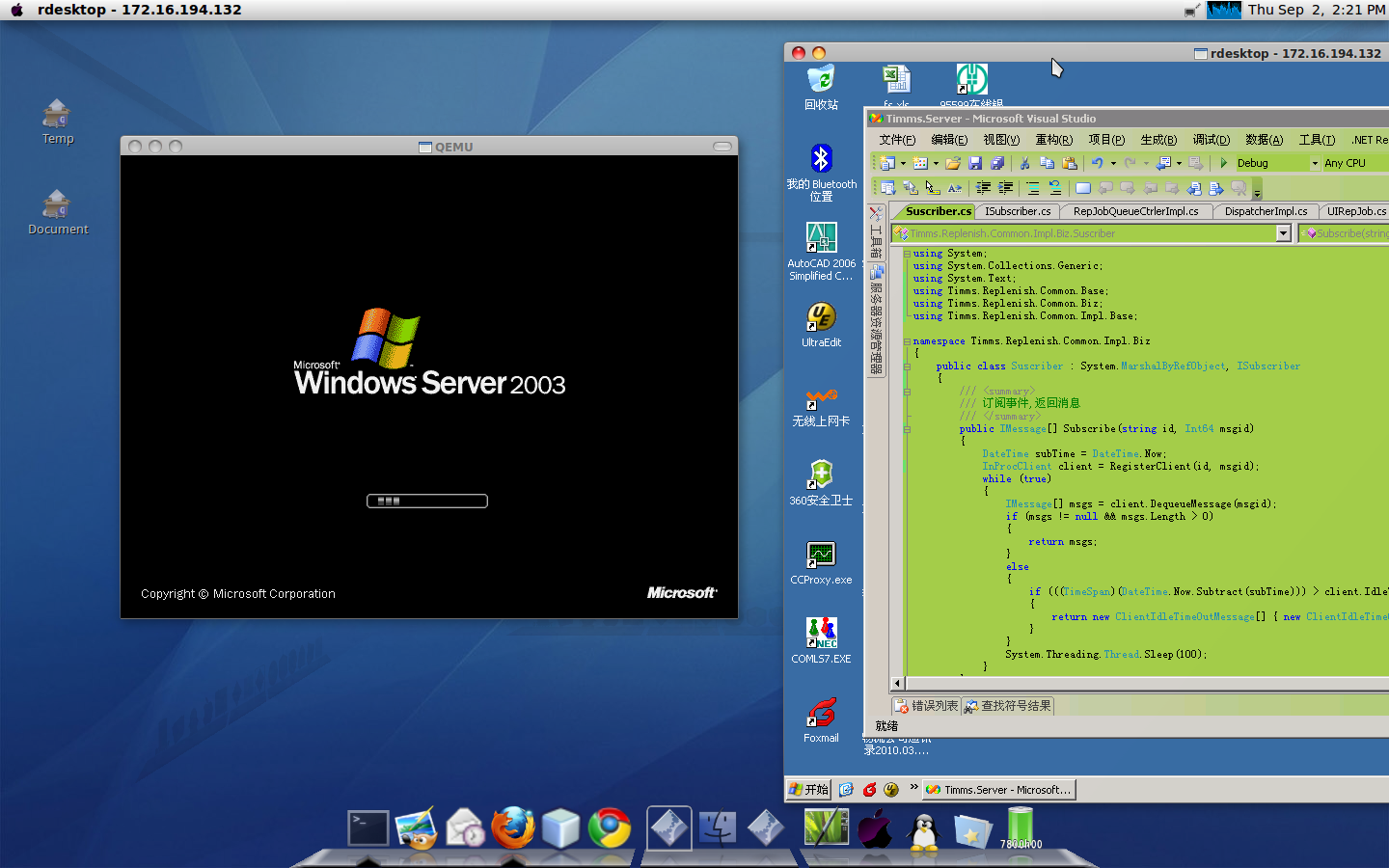The image size is (1389, 868).
Task: Expand the Timms.Replenish.Common.Impl.Biz.Suscriber class dropdown
Action: [1283, 233]
